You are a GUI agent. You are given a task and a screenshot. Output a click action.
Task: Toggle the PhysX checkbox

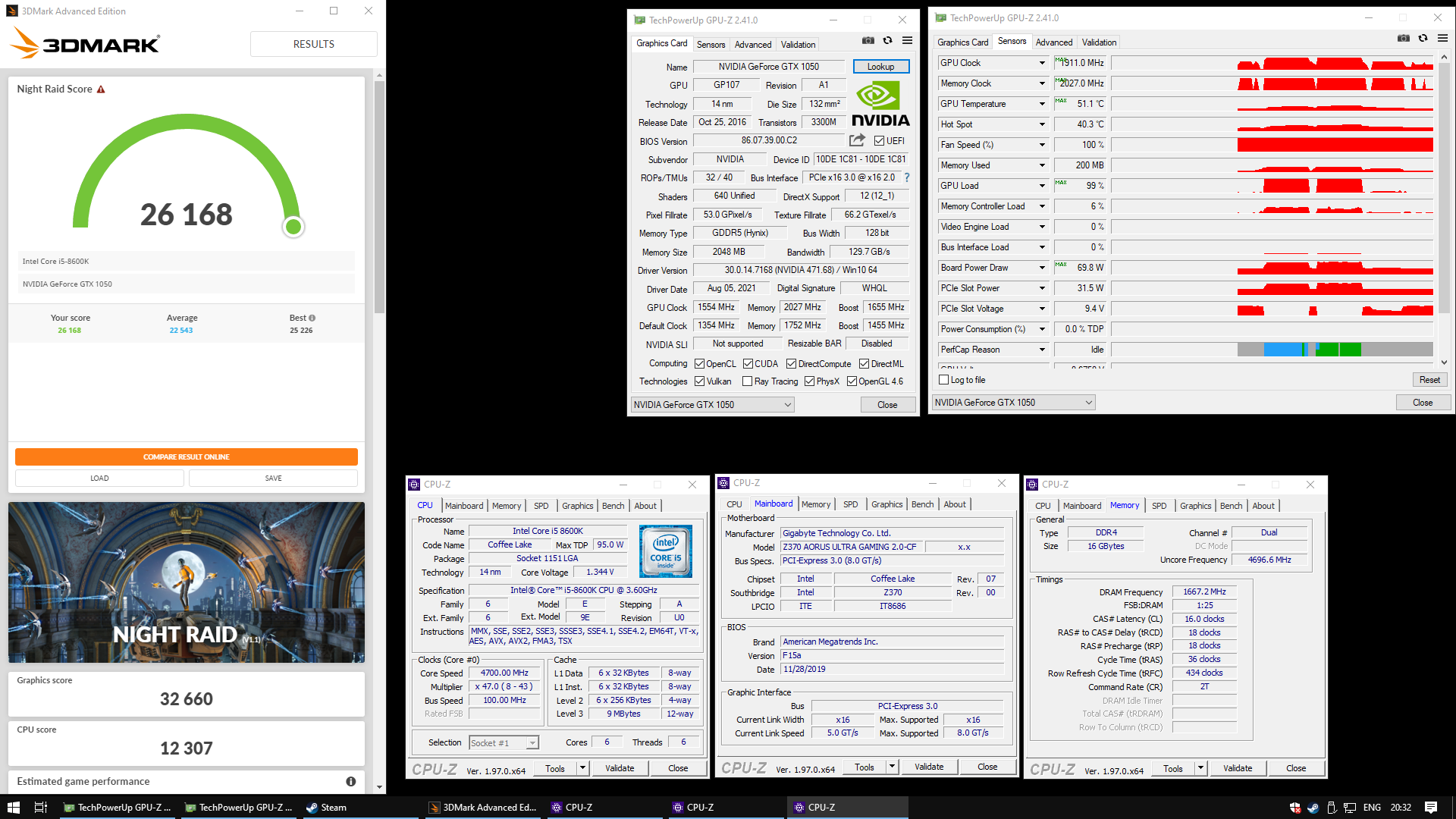click(x=809, y=381)
